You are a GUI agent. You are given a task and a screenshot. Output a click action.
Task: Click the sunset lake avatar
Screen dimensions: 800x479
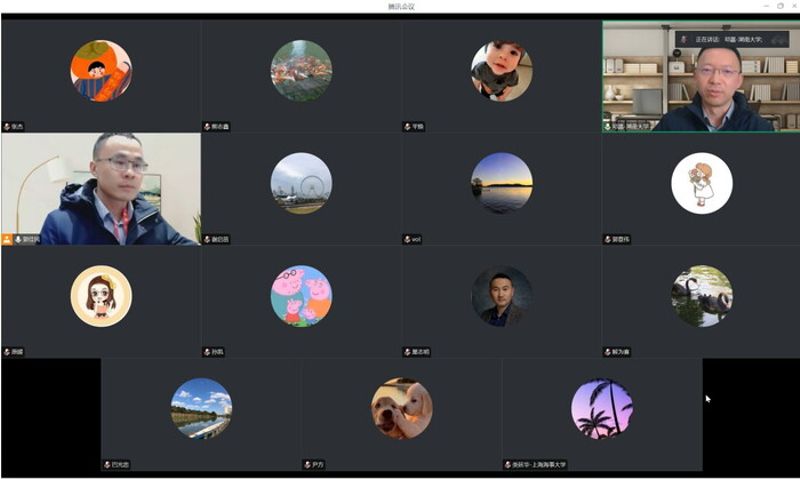(x=501, y=183)
